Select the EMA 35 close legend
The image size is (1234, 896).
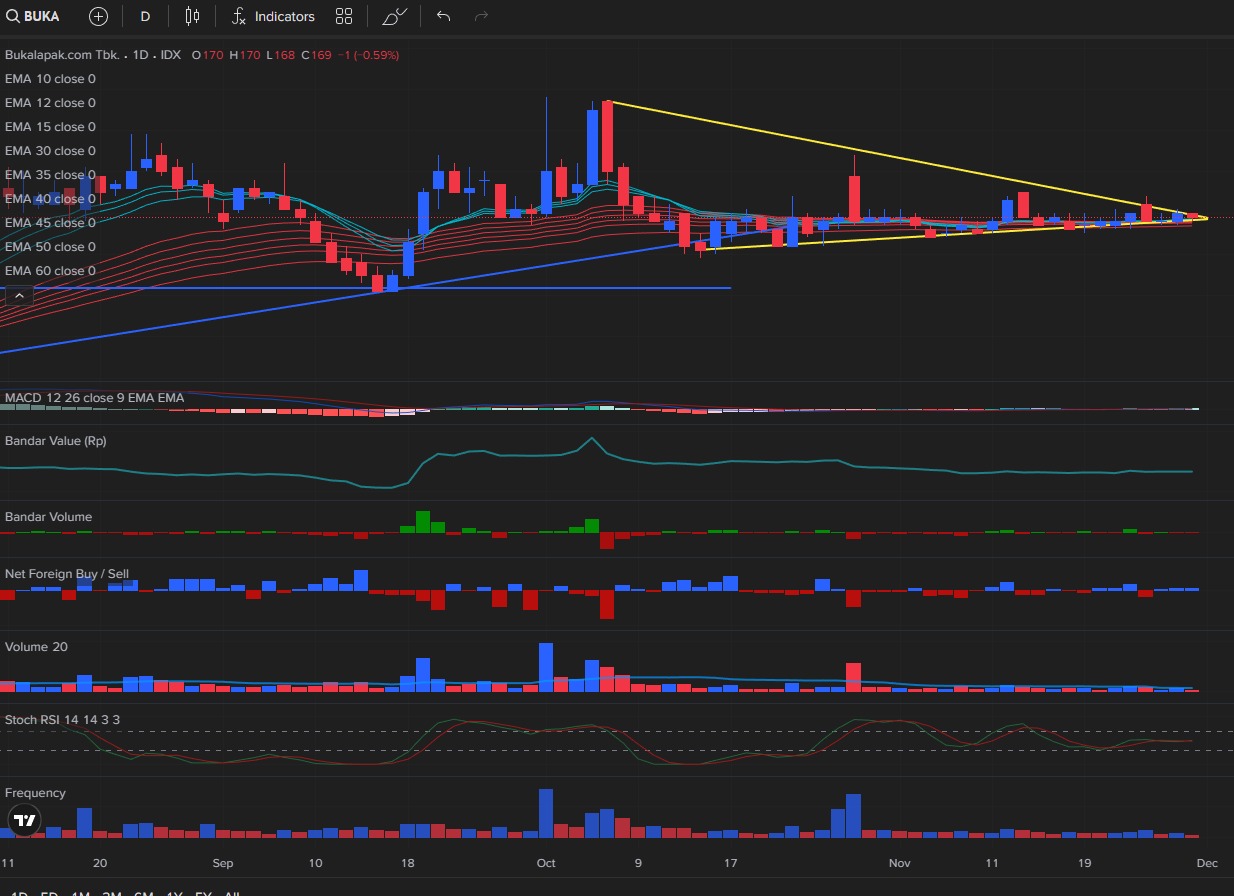50,175
